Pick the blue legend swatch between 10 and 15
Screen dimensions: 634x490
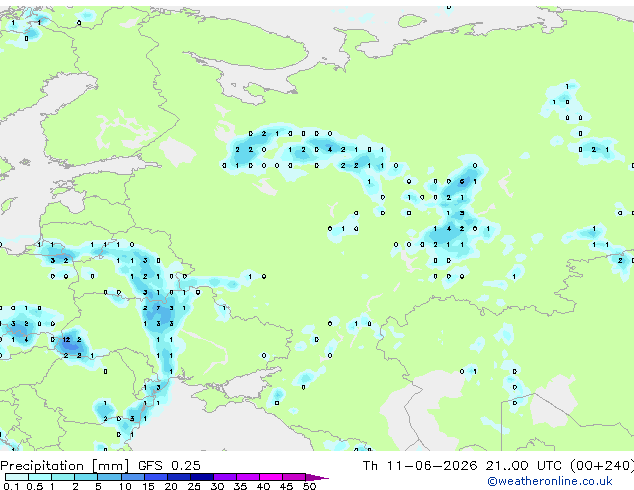point(133,477)
